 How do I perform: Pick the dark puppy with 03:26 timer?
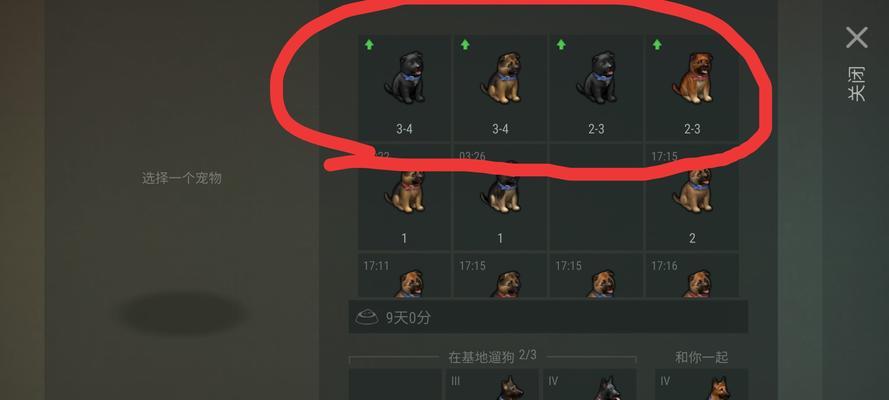click(500, 197)
